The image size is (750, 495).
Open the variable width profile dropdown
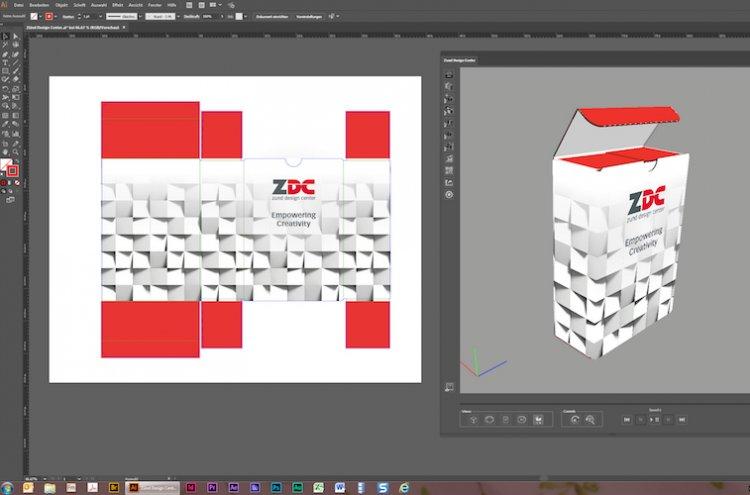[140, 16]
